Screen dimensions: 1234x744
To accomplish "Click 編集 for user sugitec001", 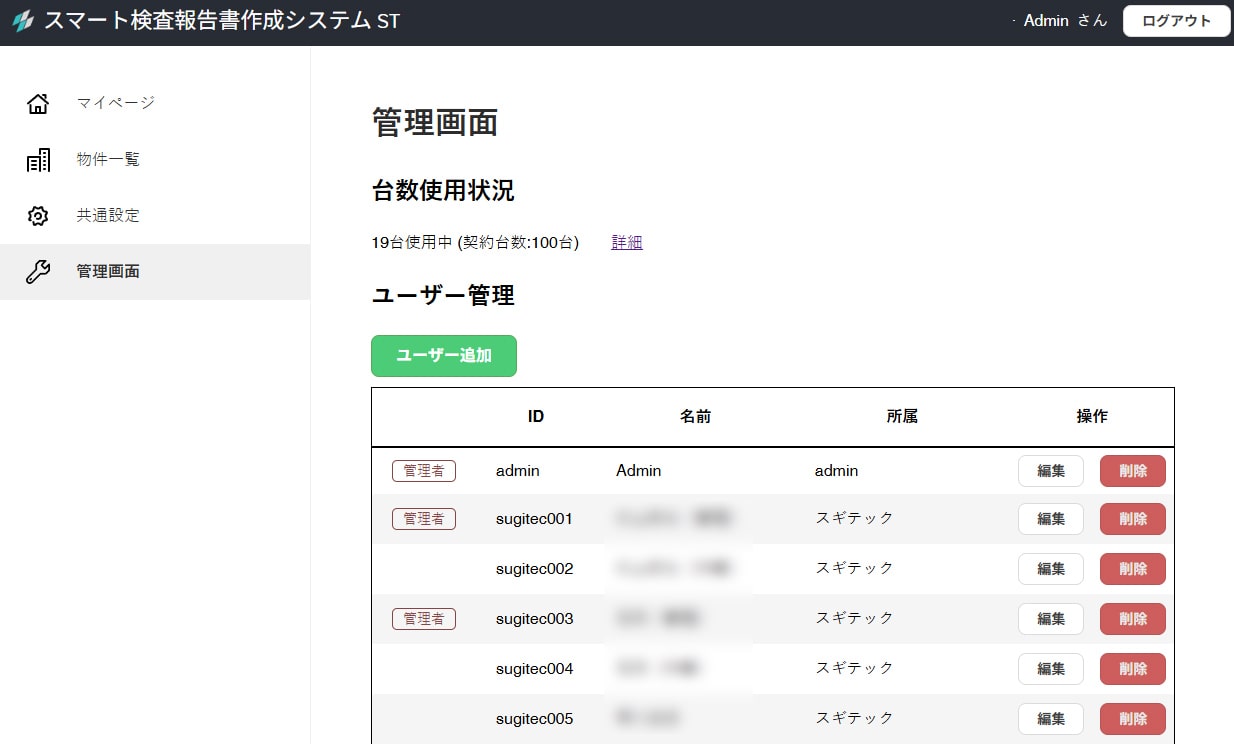I will [x=1050, y=519].
